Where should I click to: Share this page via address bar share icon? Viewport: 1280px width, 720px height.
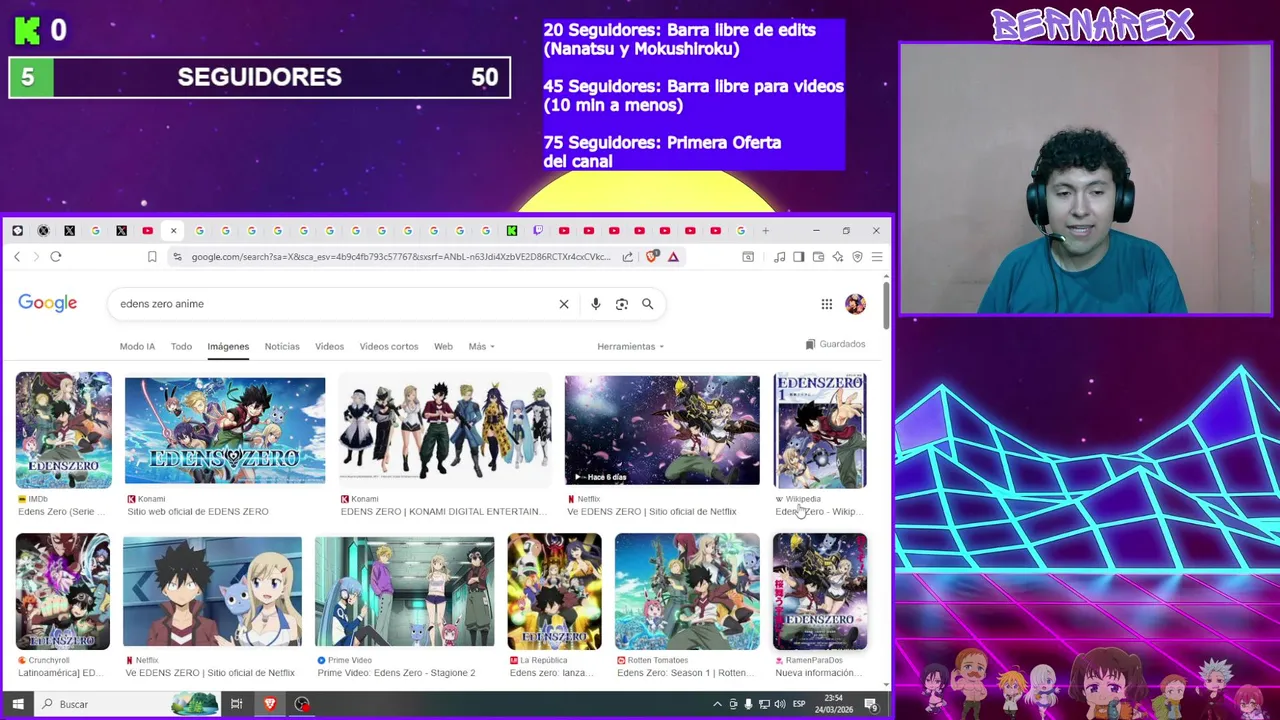click(627, 257)
